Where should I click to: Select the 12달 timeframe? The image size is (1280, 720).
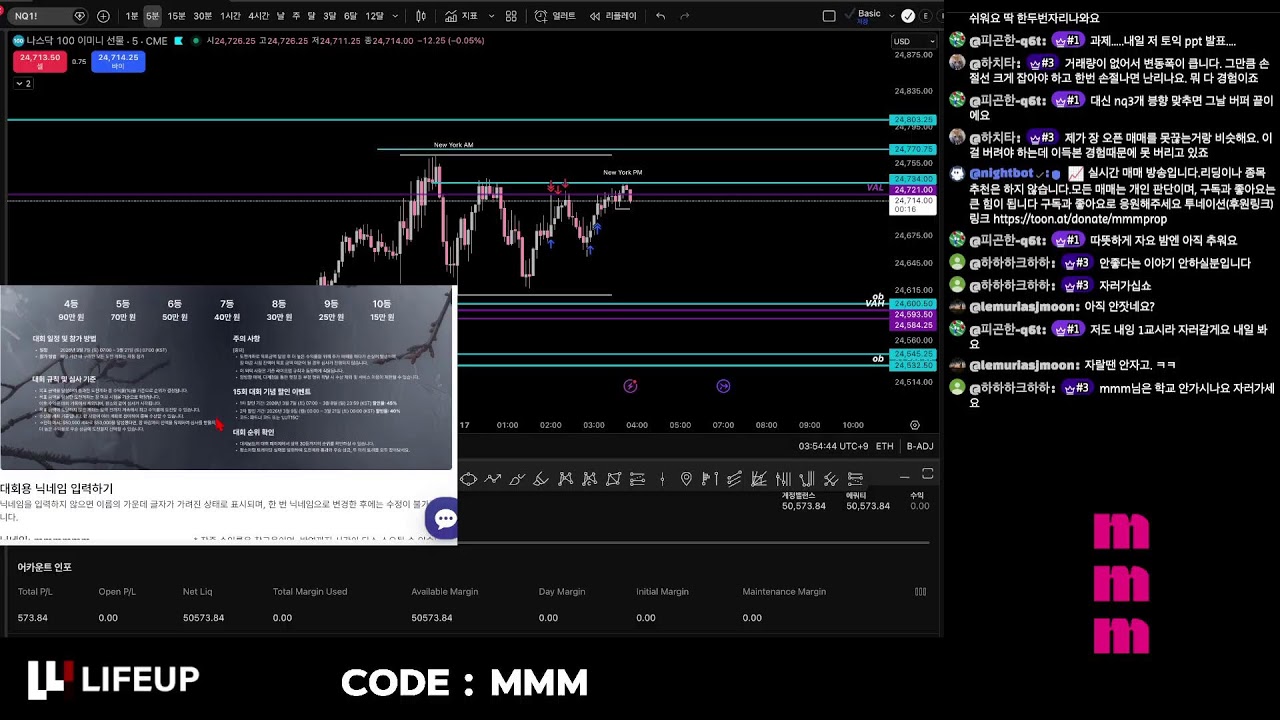pyautogui.click(x=374, y=16)
